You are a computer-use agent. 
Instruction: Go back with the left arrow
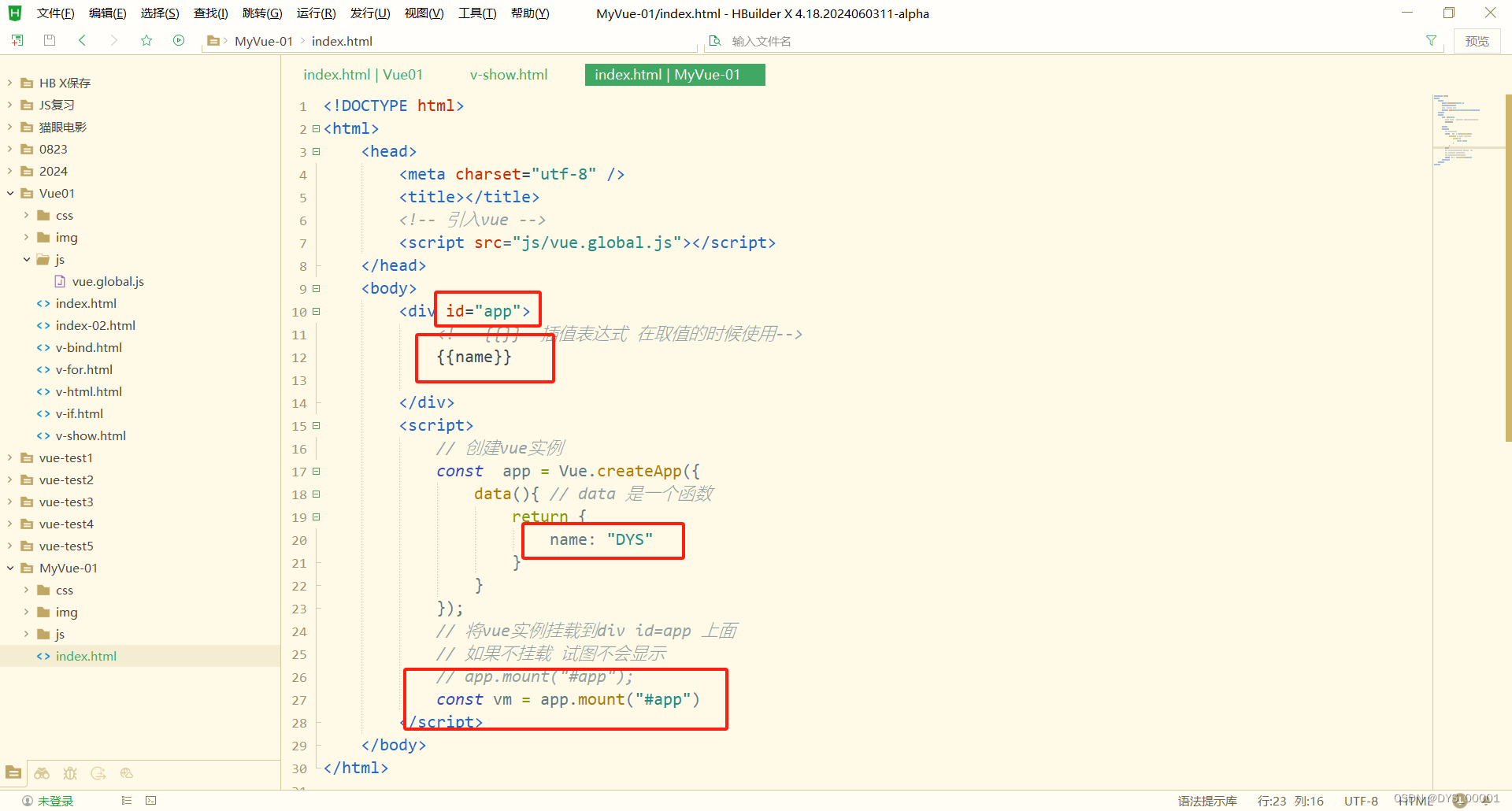[x=82, y=40]
